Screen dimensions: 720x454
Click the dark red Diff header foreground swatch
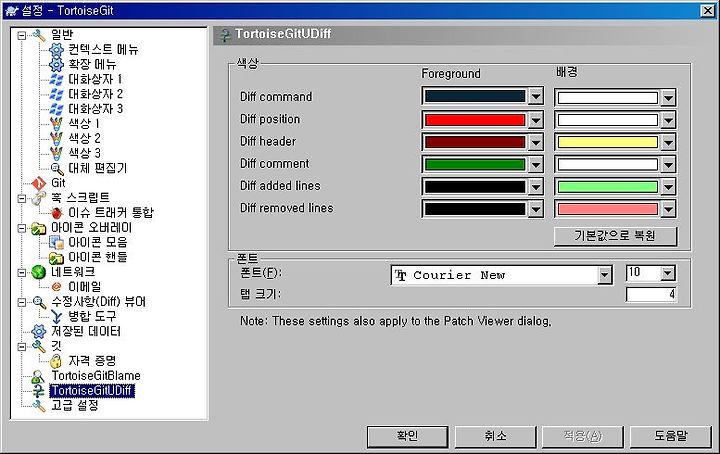(475, 142)
